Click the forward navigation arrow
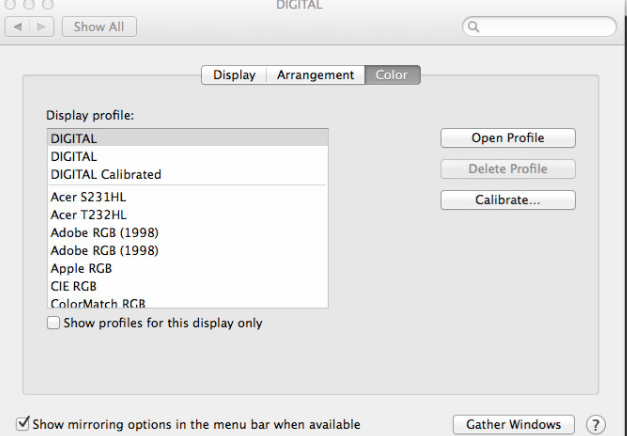Image resolution: width=627 pixels, height=436 pixels. 42,27
